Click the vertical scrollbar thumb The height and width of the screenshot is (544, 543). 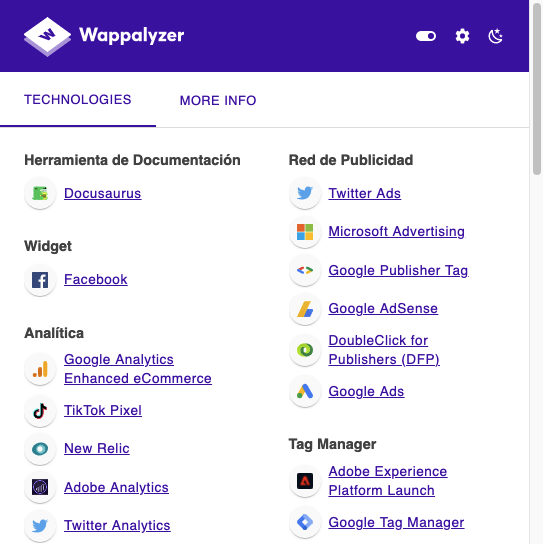(537, 88)
